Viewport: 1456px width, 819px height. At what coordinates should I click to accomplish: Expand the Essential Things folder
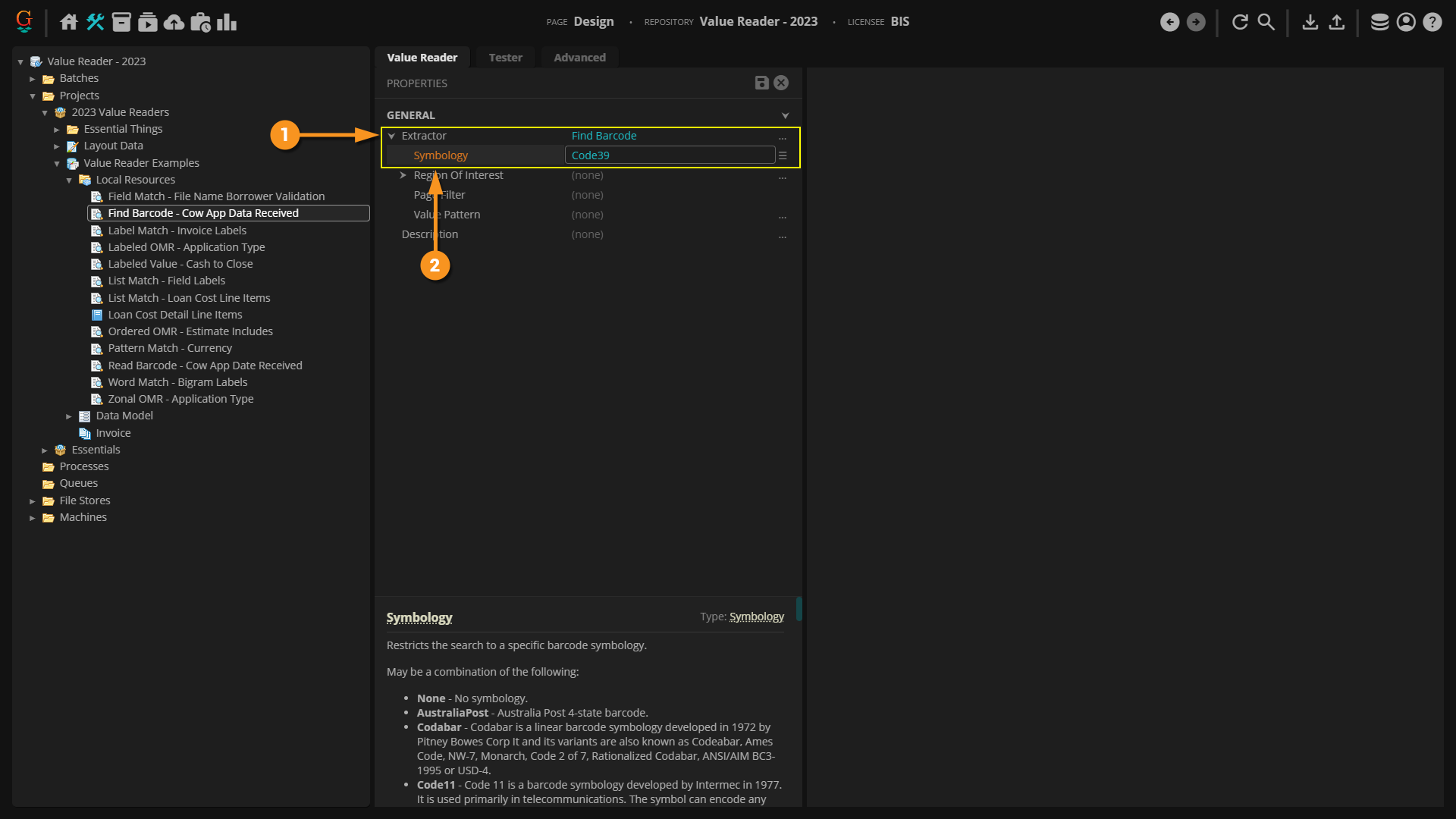coord(57,130)
